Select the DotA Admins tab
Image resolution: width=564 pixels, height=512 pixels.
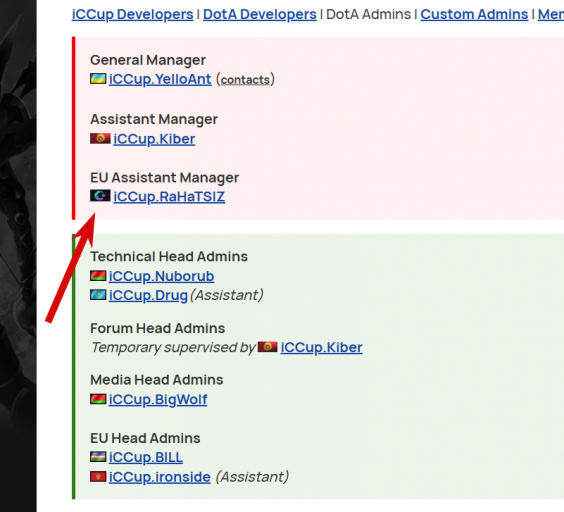pos(368,14)
